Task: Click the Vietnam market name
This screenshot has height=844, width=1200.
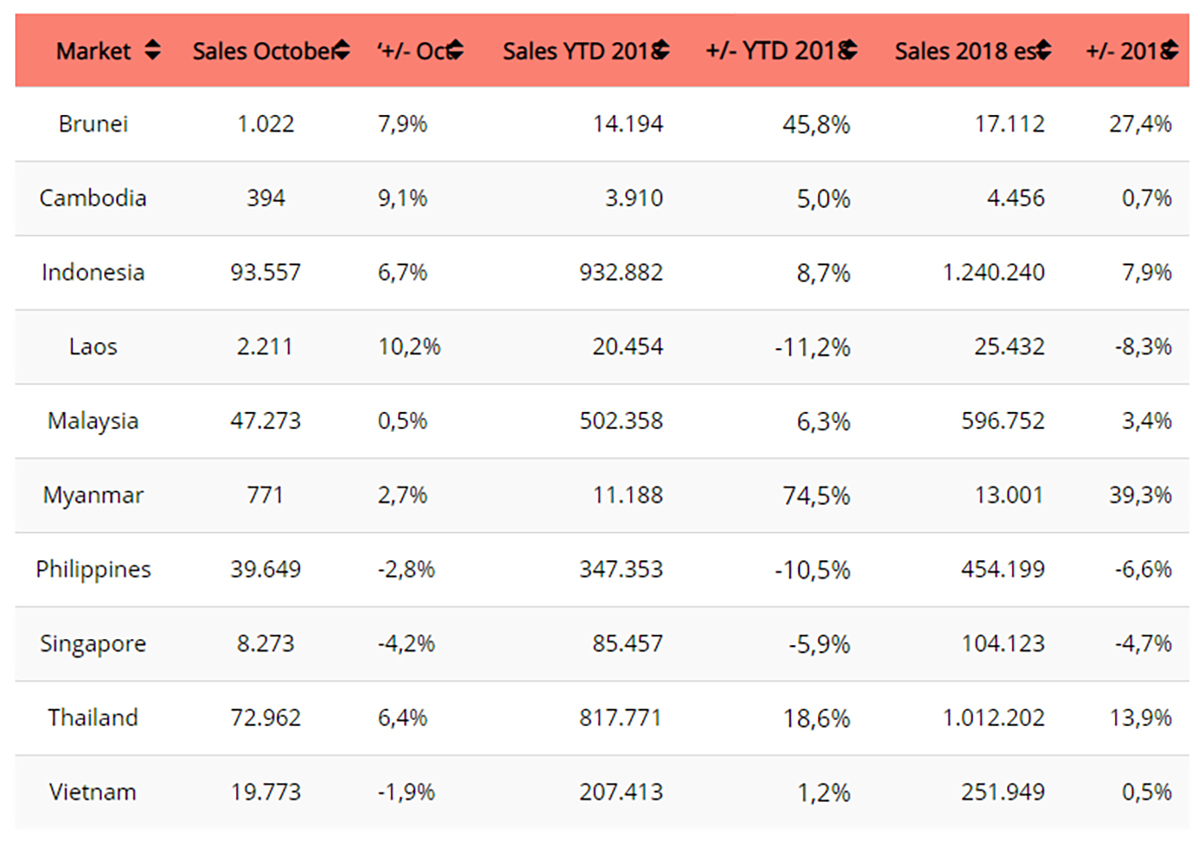Action: point(93,792)
